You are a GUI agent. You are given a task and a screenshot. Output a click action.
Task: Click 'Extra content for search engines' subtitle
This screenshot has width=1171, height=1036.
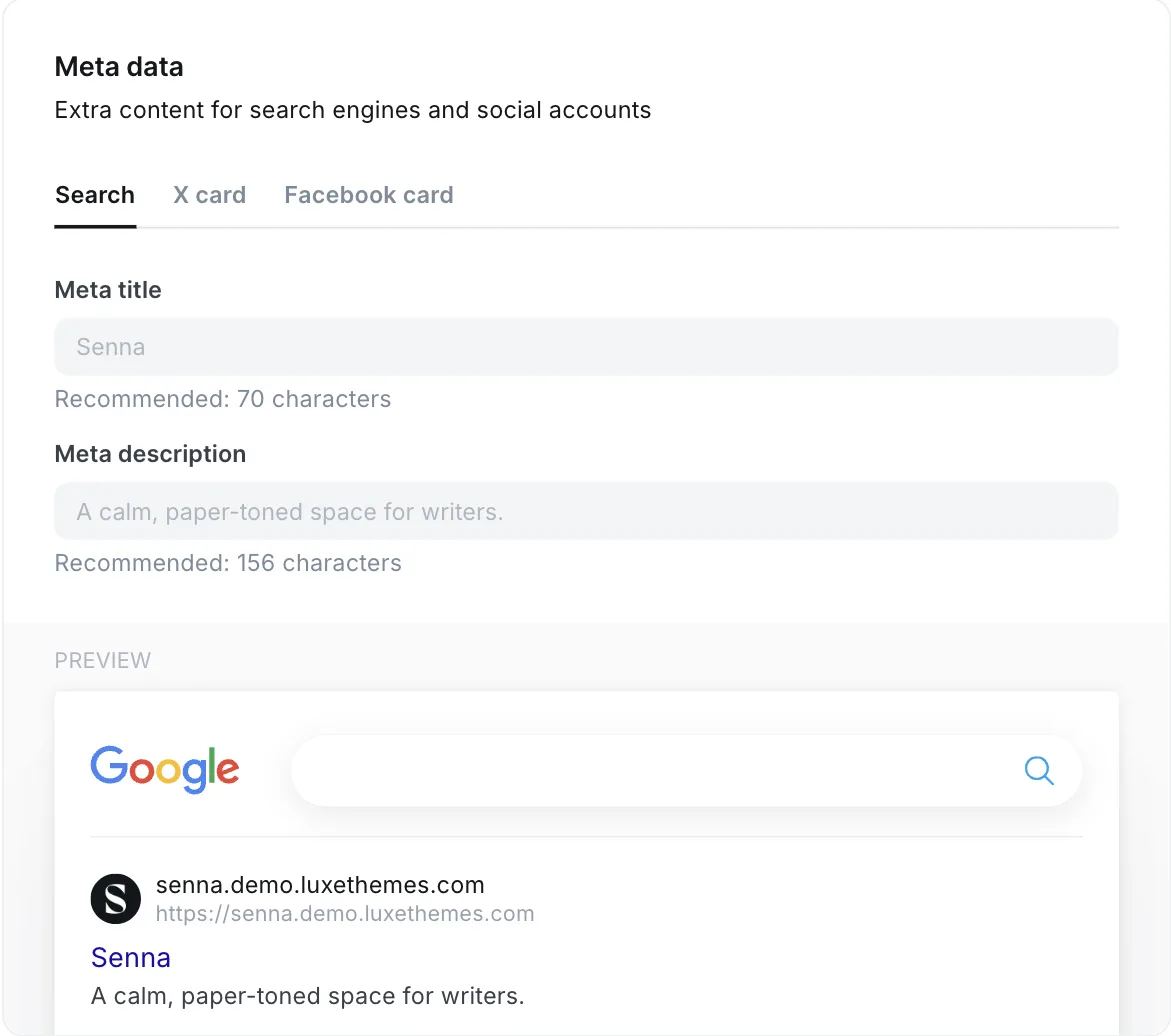352,110
